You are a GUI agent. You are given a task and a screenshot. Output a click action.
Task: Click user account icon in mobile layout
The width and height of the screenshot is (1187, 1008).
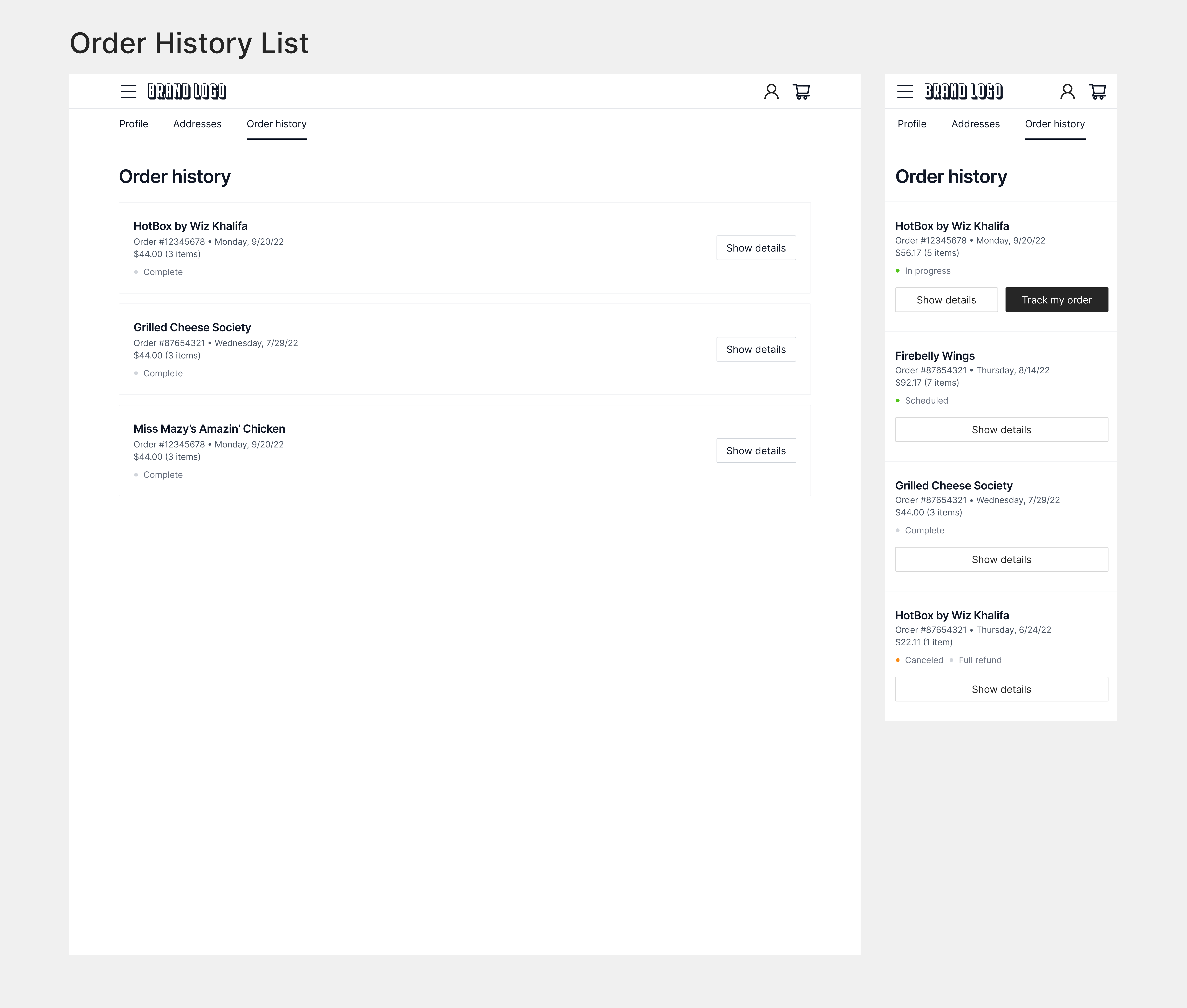1067,91
